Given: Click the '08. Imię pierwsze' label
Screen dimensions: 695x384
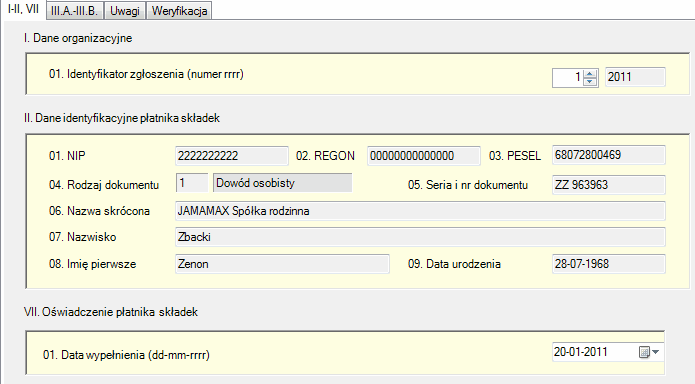Looking at the screenshot, I should coord(92,264).
